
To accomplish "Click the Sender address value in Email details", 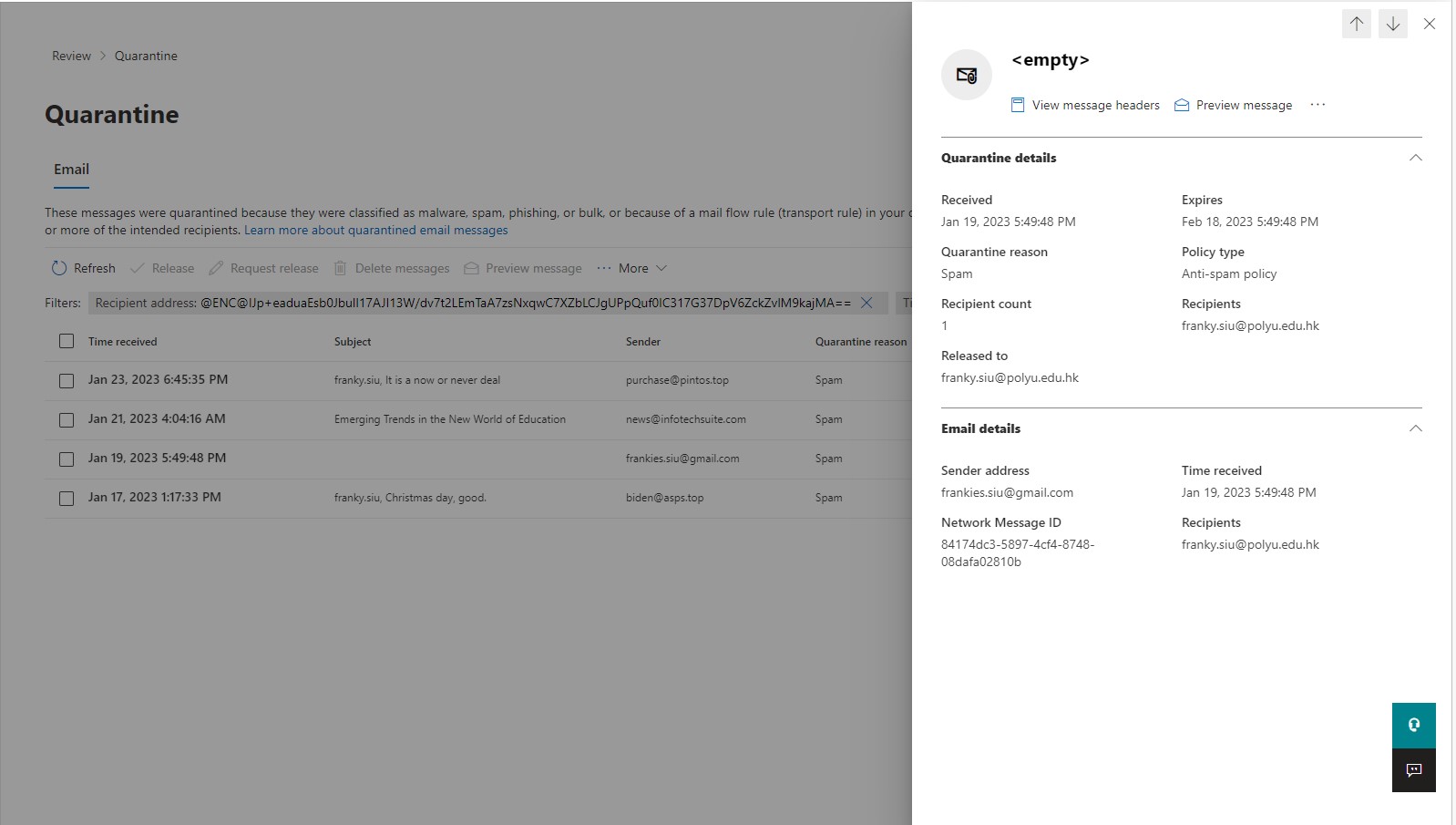I will point(1007,492).
